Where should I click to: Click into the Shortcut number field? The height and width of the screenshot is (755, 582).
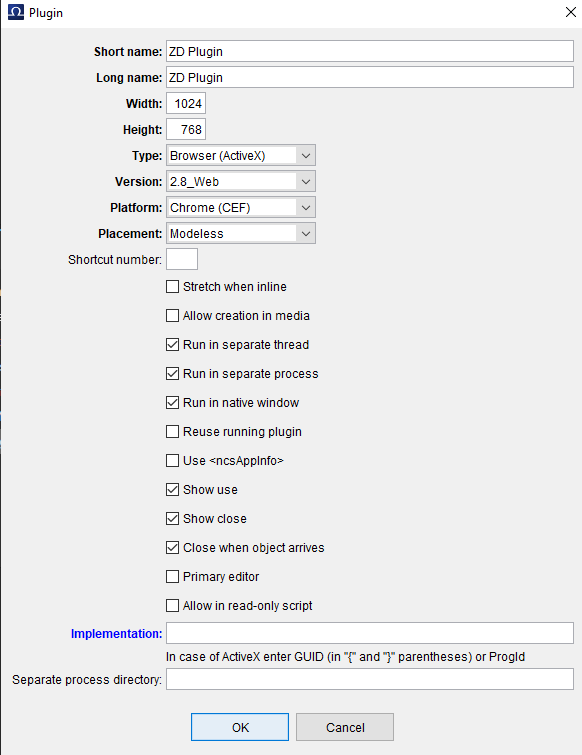182,259
